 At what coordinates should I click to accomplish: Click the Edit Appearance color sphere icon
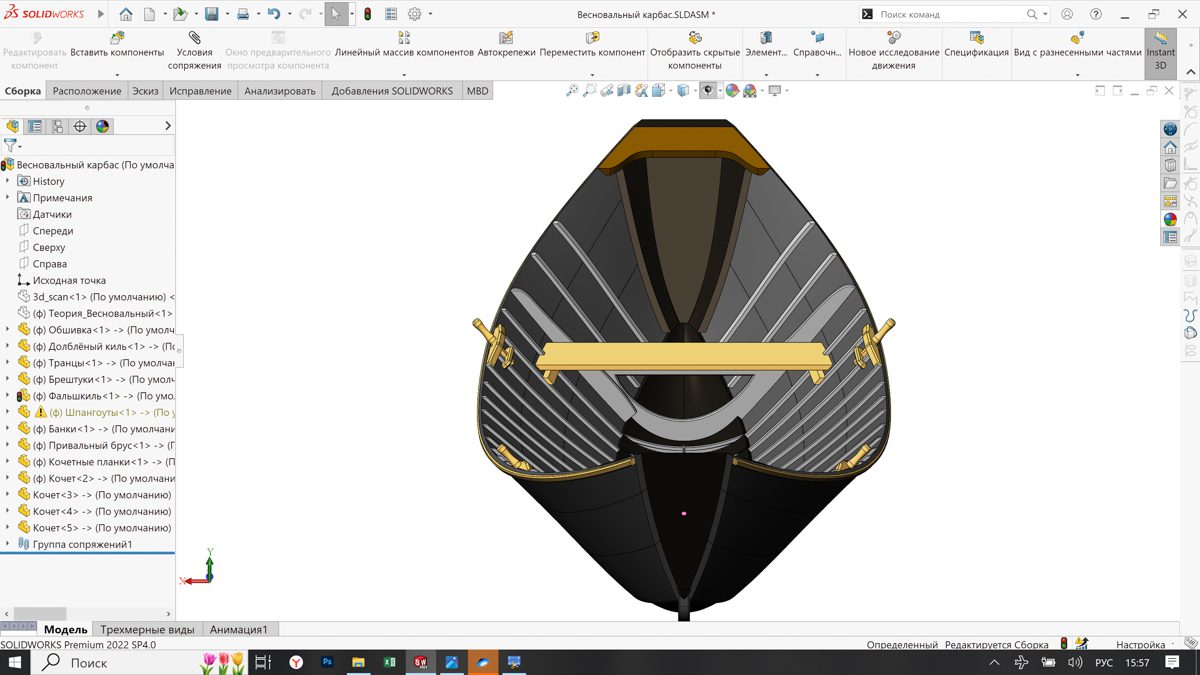coord(732,91)
